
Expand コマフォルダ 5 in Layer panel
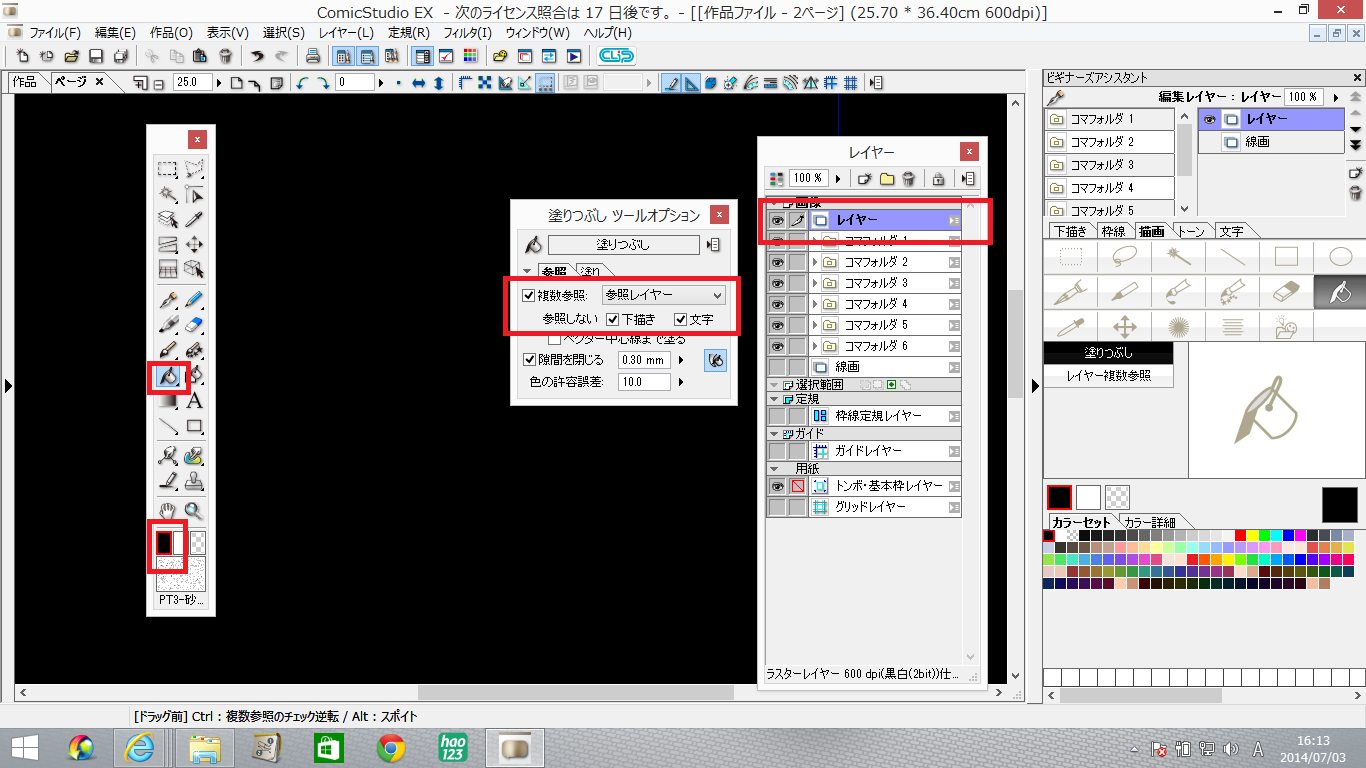click(x=815, y=325)
